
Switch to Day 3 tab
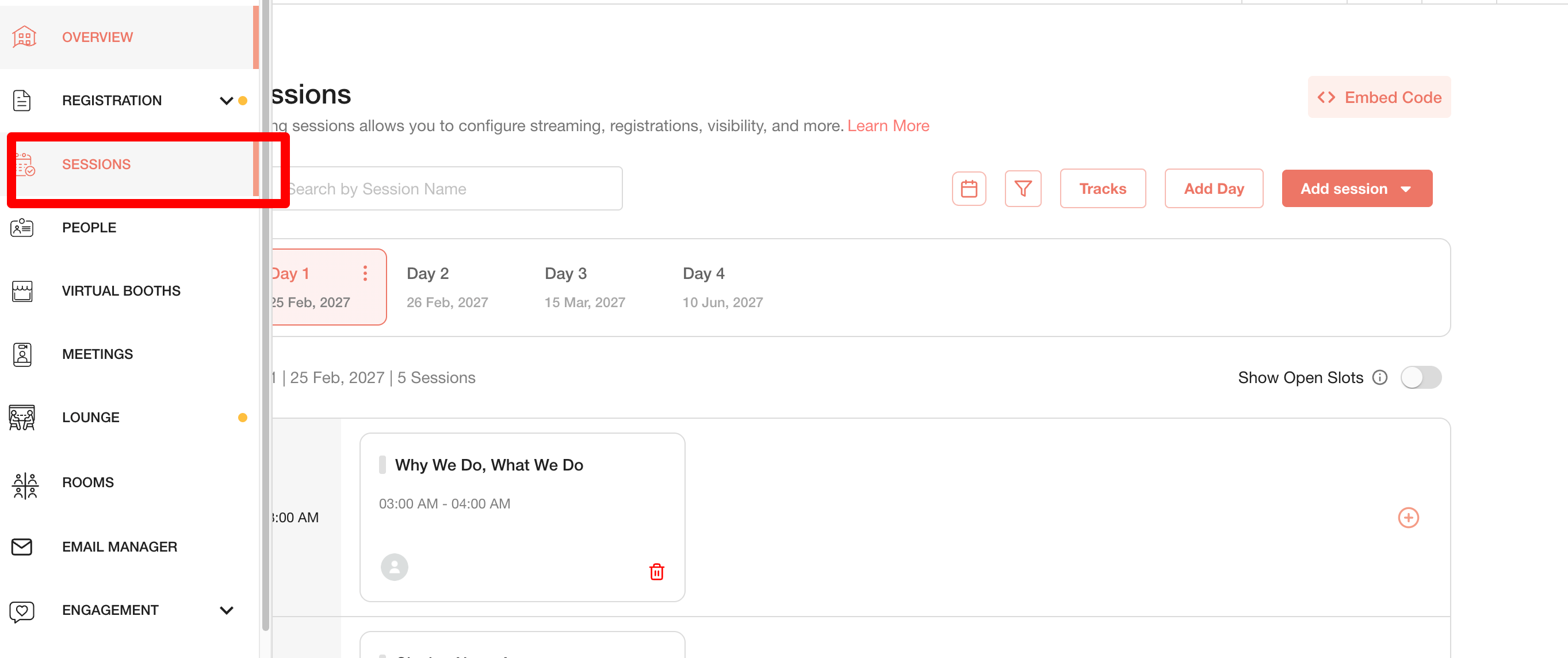pyautogui.click(x=585, y=286)
